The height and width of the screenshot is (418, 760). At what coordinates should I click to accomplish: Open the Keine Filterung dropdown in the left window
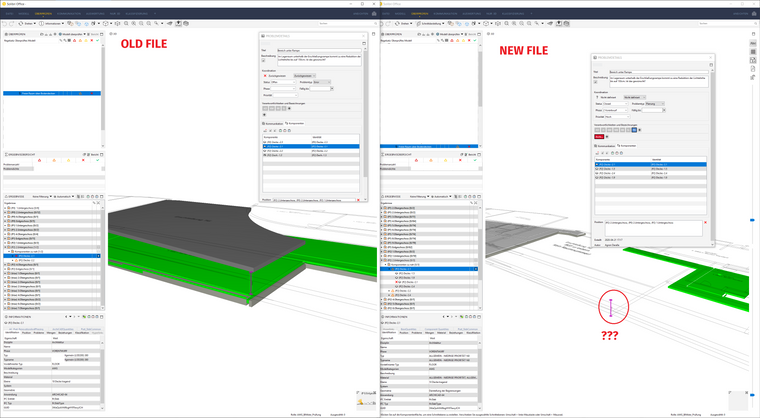coord(41,197)
